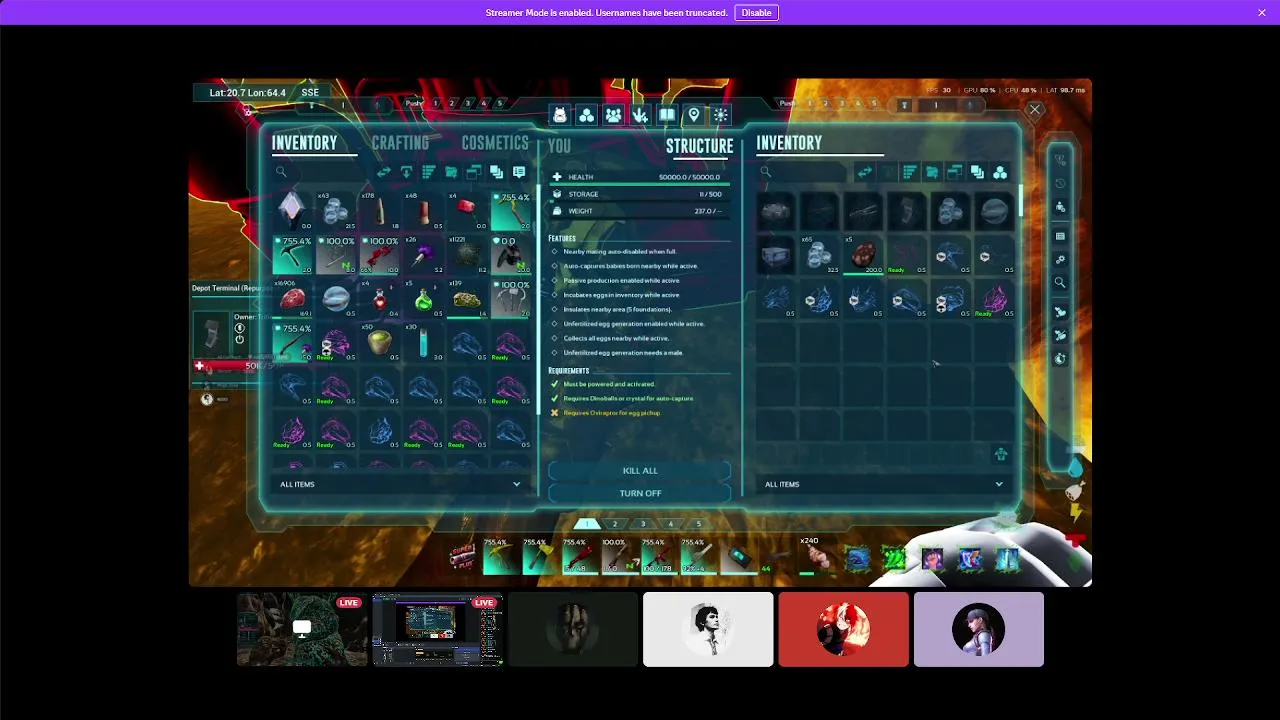
Task: Open the backpack inventory icon in top bar
Action: (560, 115)
